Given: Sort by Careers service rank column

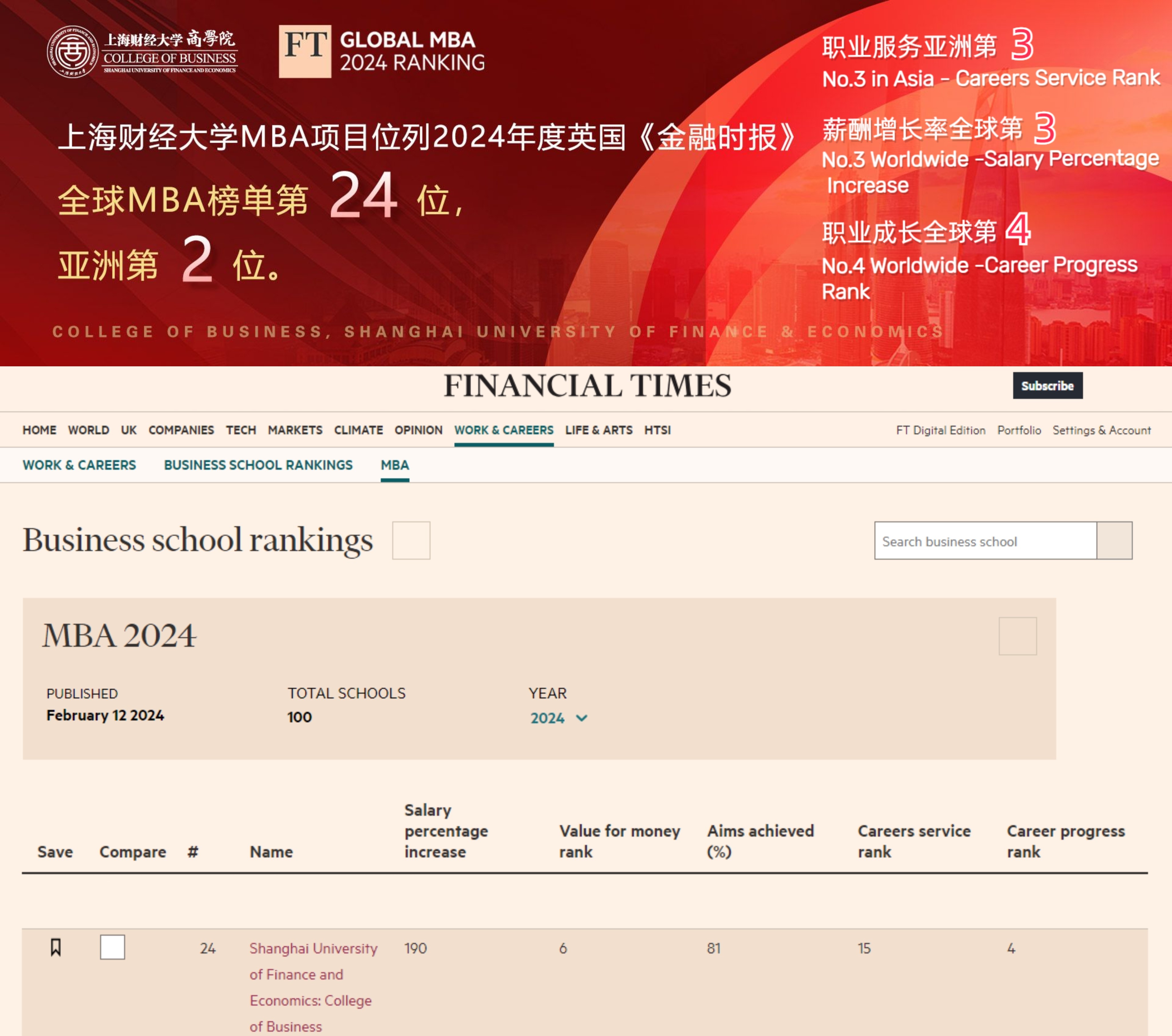Looking at the screenshot, I should pos(914,841).
